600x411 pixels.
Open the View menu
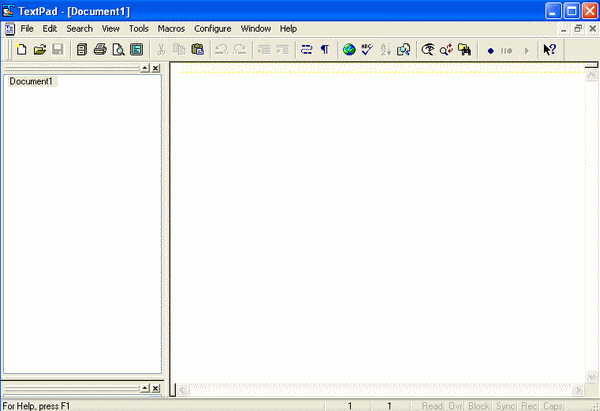click(111, 29)
